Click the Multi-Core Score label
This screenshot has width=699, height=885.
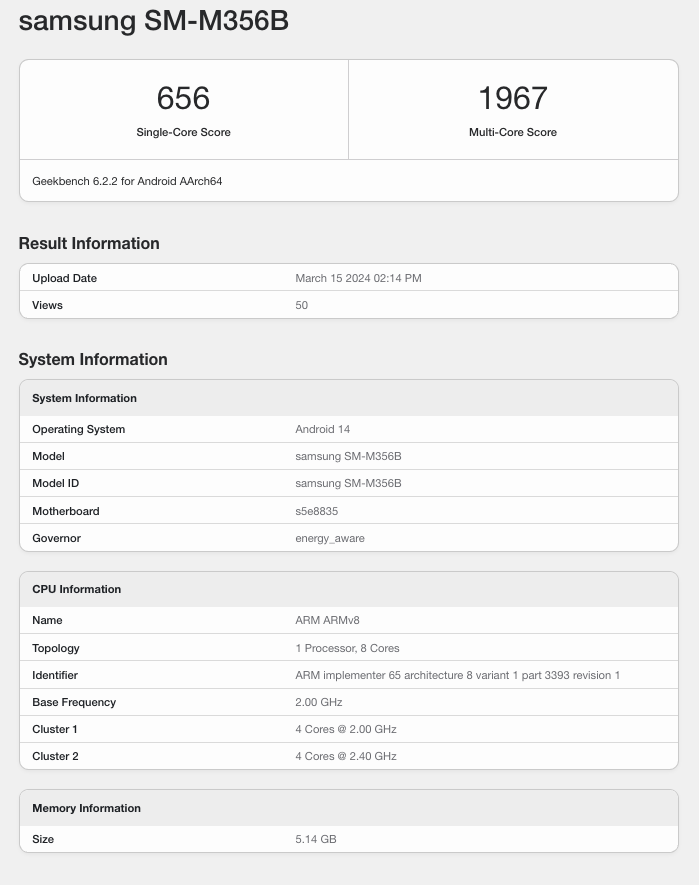coord(512,132)
